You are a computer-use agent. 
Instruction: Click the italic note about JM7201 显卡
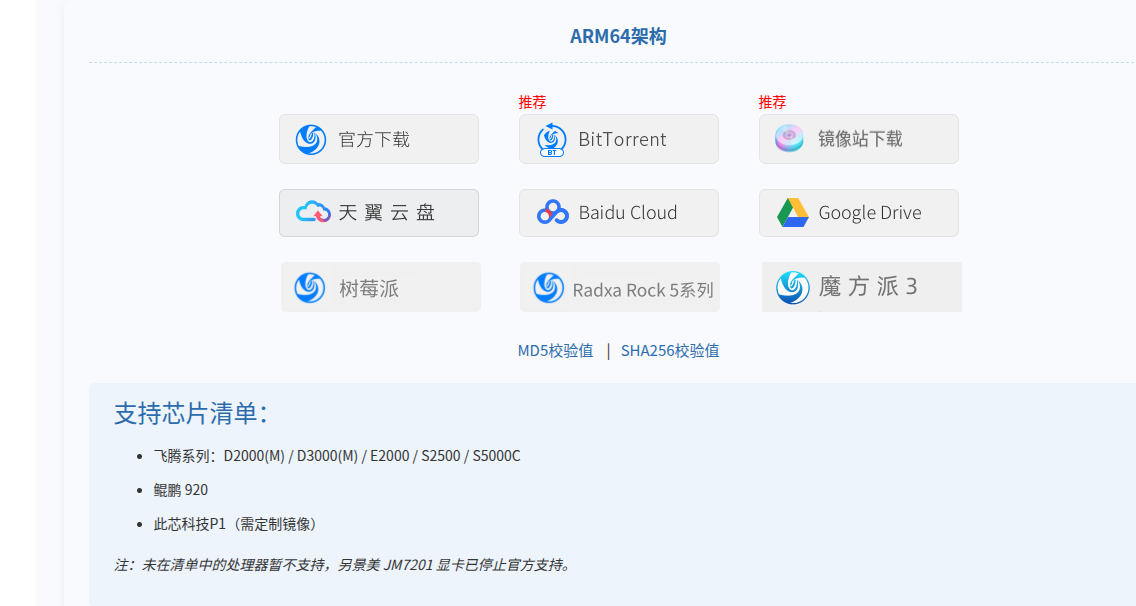[343, 565]
